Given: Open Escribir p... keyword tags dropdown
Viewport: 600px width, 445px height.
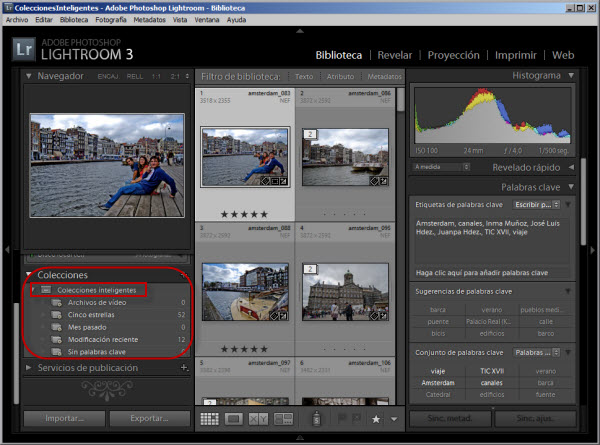Looking at the screenshot, I should pyautogui.click(x=536, y=205).
